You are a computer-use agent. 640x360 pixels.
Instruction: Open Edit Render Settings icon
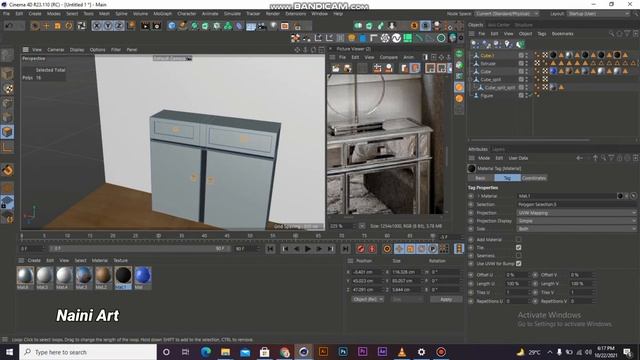click(157, 26)
